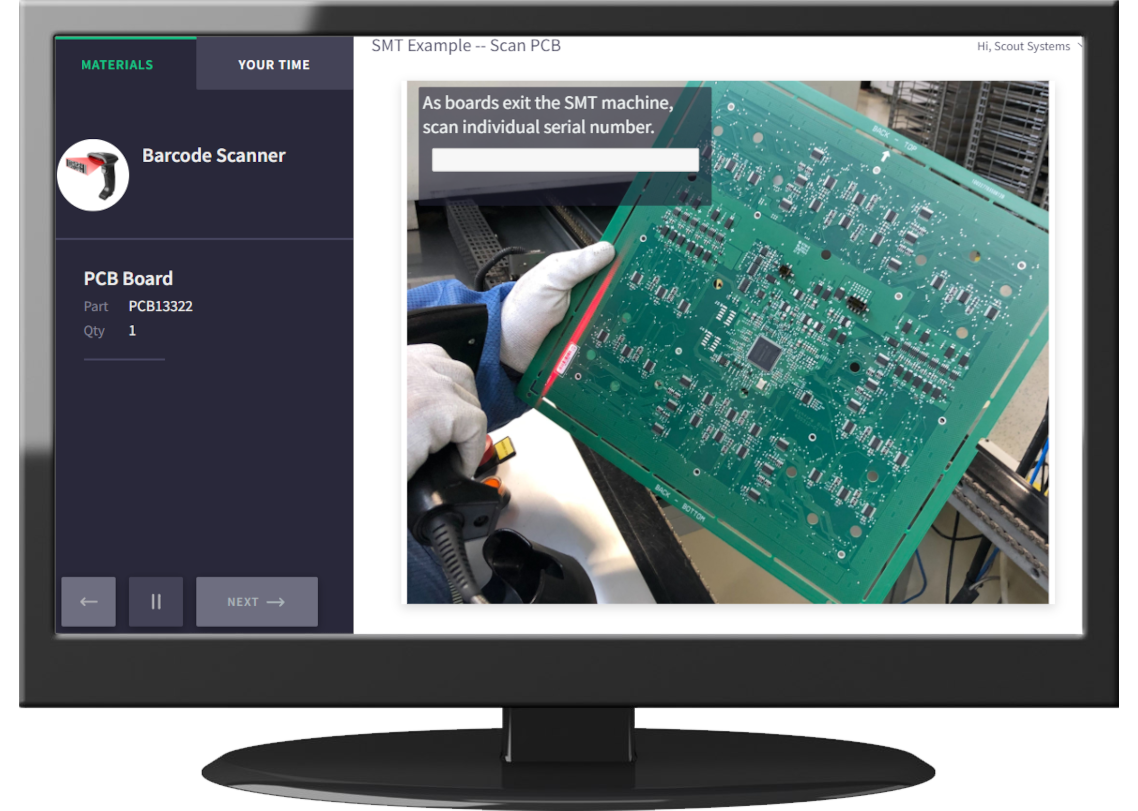Click the Barcode Scanner label text
The width and height of the screenshot is (1138, 811).
coord(213,156)
